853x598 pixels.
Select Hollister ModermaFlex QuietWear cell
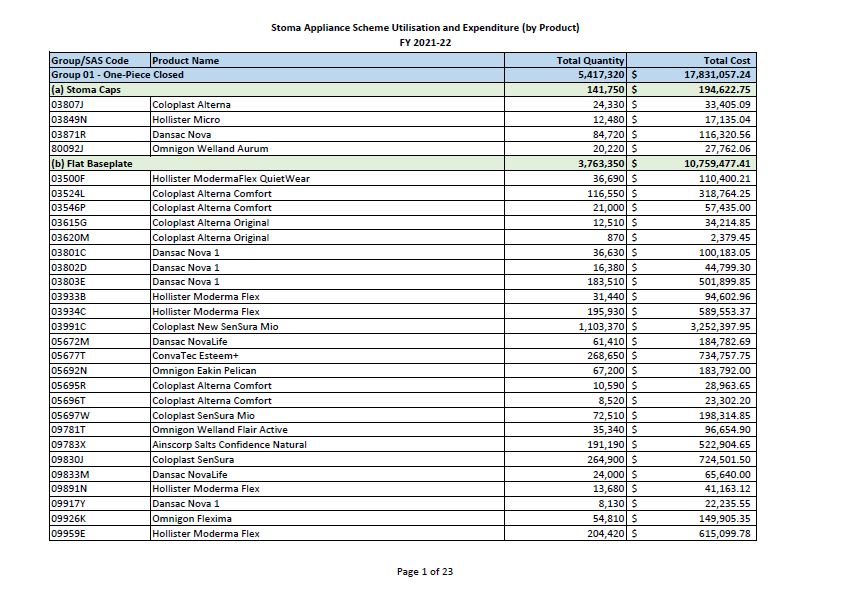327,178
